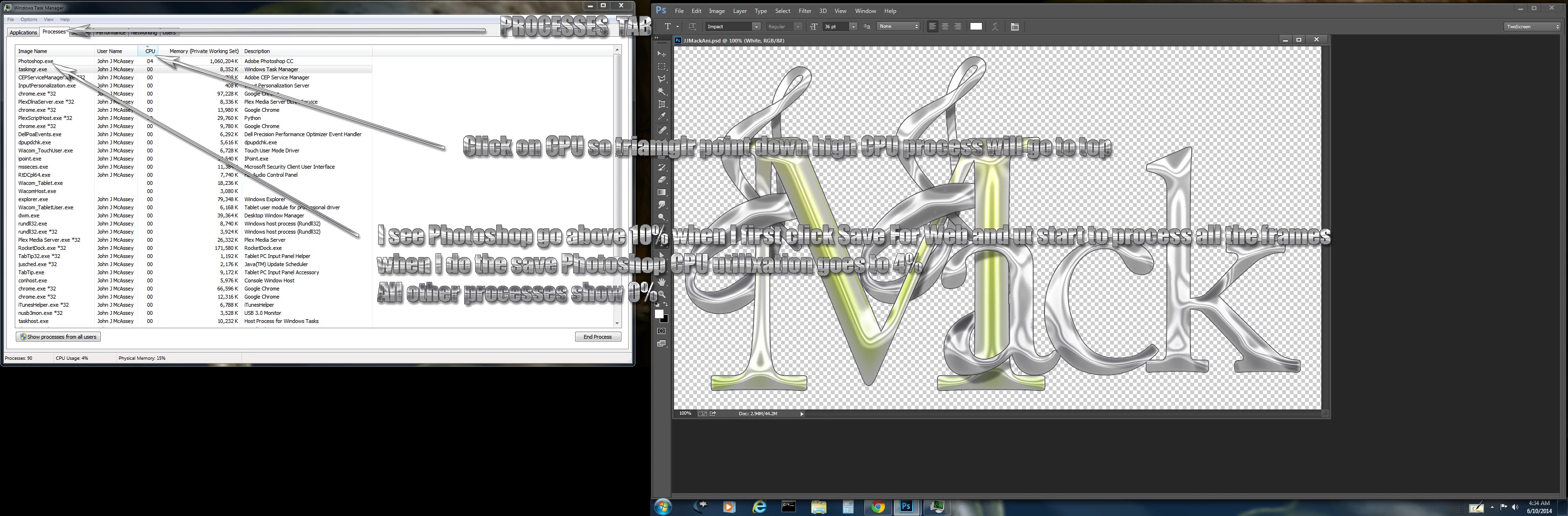
Task: Select the Magic Wand tool
Action: coord(662,91)
